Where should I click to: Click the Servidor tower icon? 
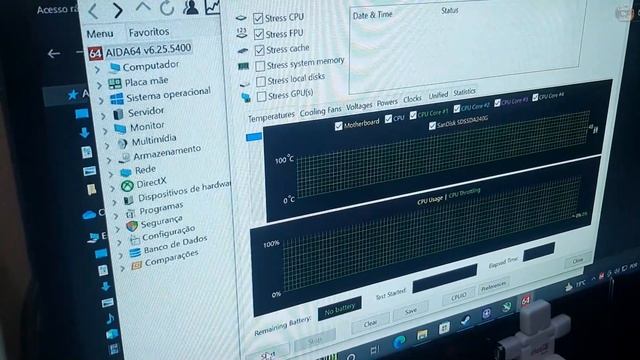(119, 114)
